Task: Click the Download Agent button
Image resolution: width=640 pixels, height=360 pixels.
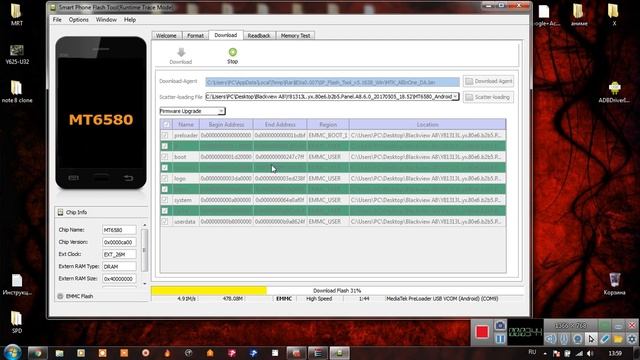Action: (x=489, y=81)
